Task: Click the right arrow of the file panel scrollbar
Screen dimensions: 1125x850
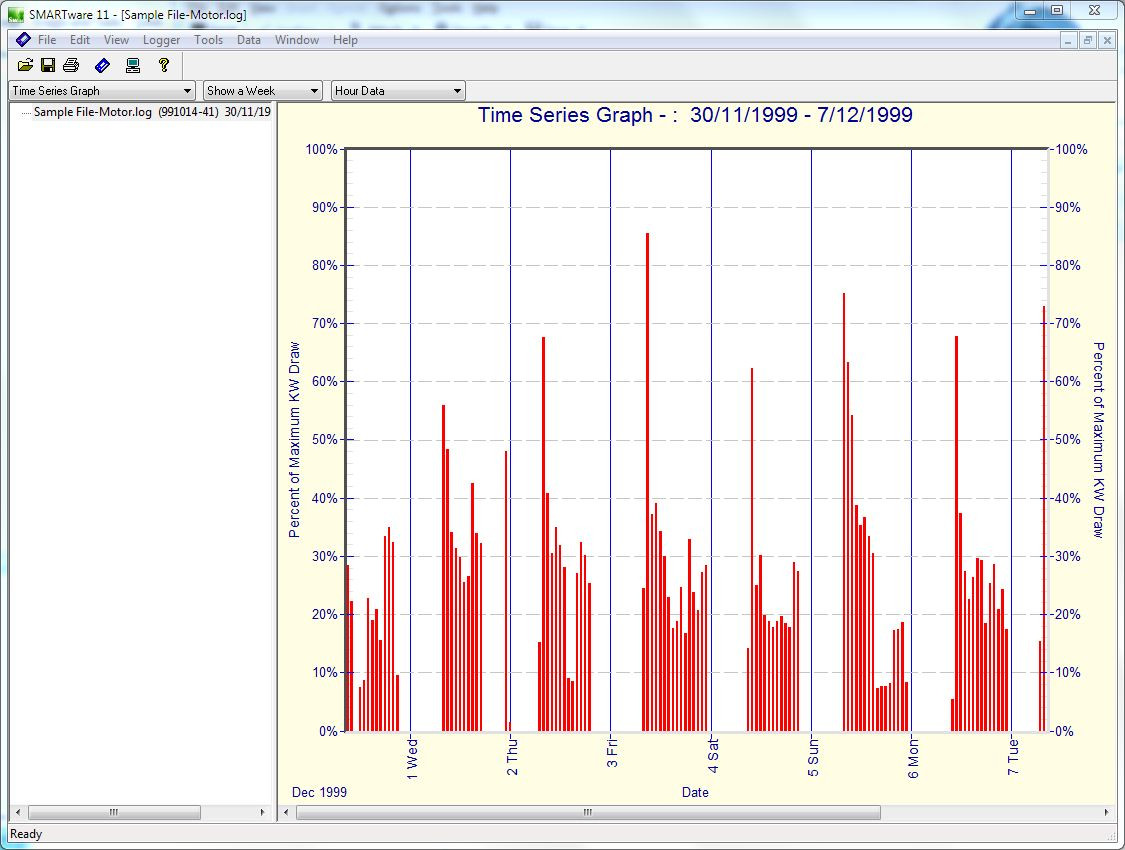Action: 262,813
